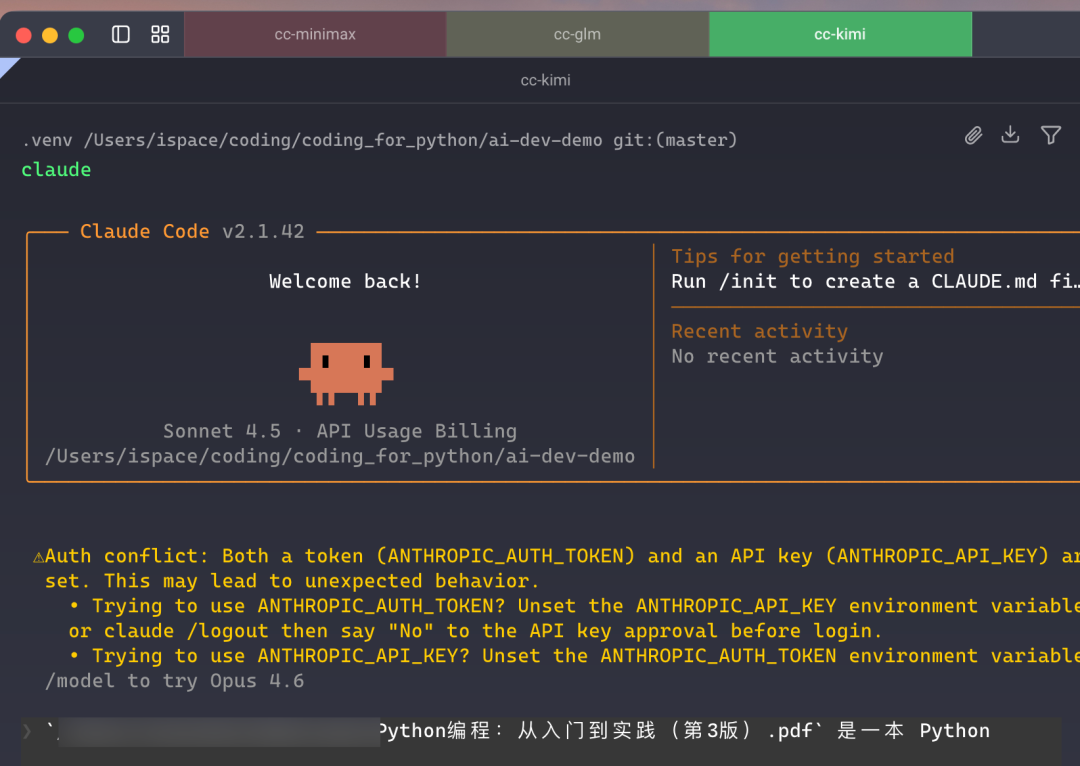Click the paperclip attachment icon
Screen dimensions: 1080x766
pos(973,135)
